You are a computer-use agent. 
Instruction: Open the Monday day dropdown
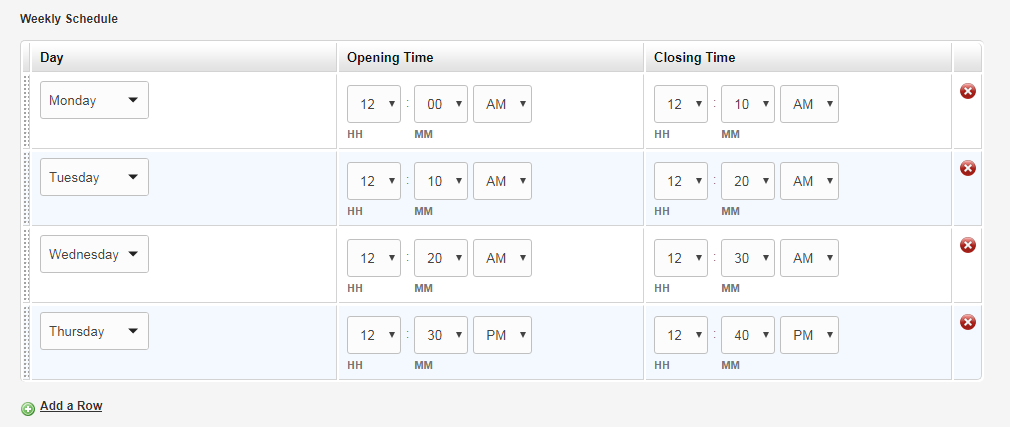(94, 100)
